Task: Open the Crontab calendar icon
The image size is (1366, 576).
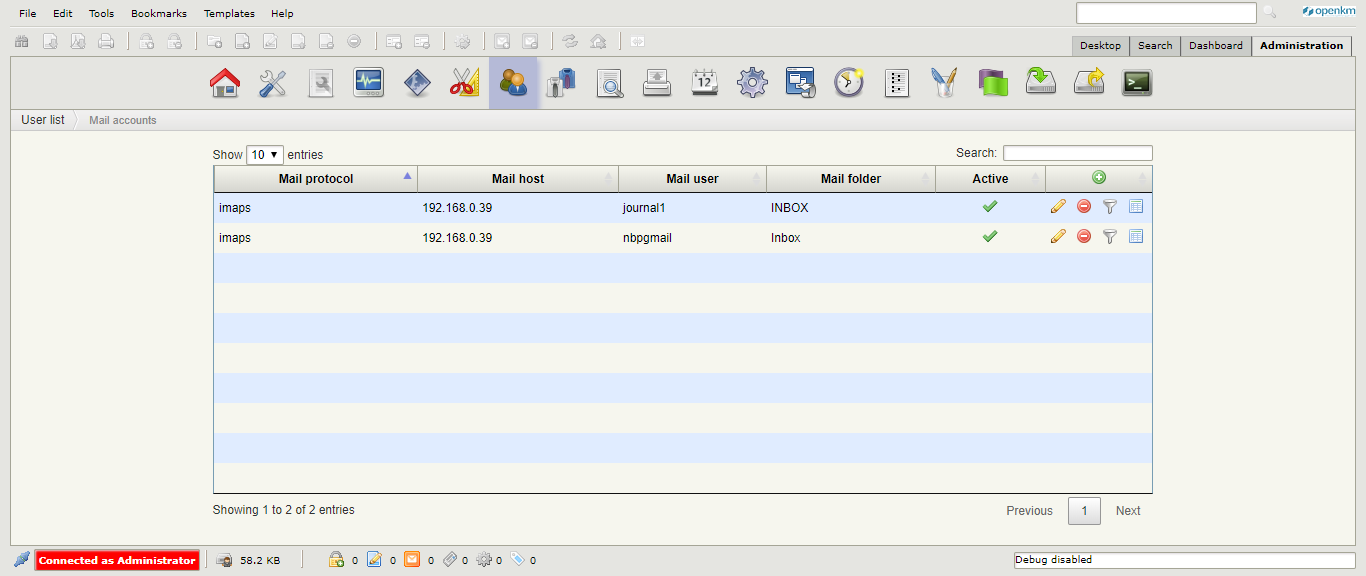Action: [705, 83]
